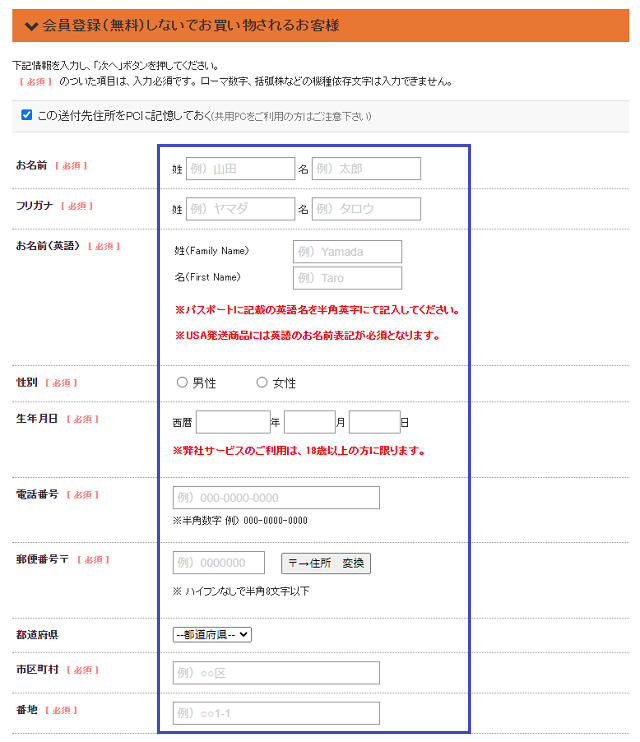Uncheck the remember shipping address on PC checkbox
The height and width of the screenshot is (742, 640).
[x=27, y=115]
